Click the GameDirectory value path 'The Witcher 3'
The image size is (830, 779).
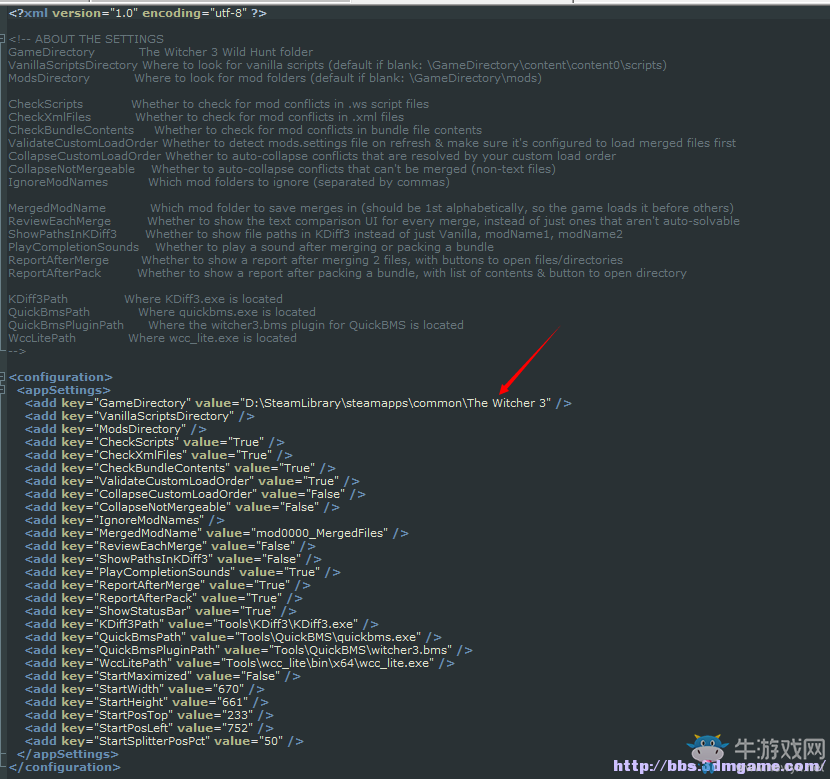tap(509, 403)
